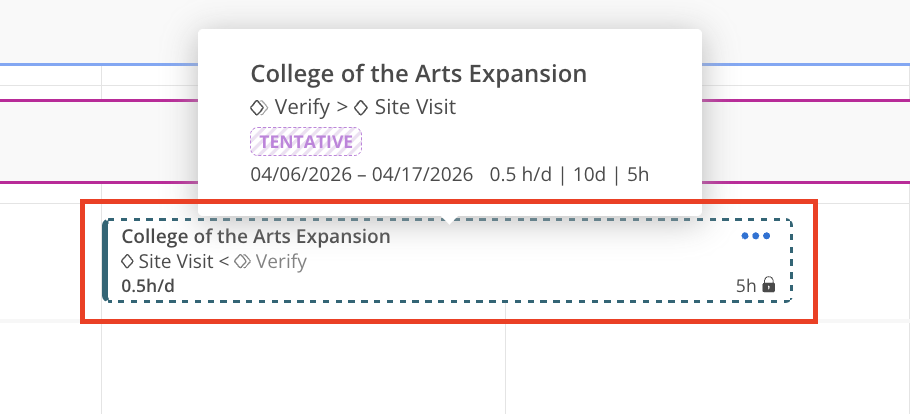This screenshot has height=414, width=910.
Task: Select the College of the Arts Expansion card title
Action: pos(256,237)
